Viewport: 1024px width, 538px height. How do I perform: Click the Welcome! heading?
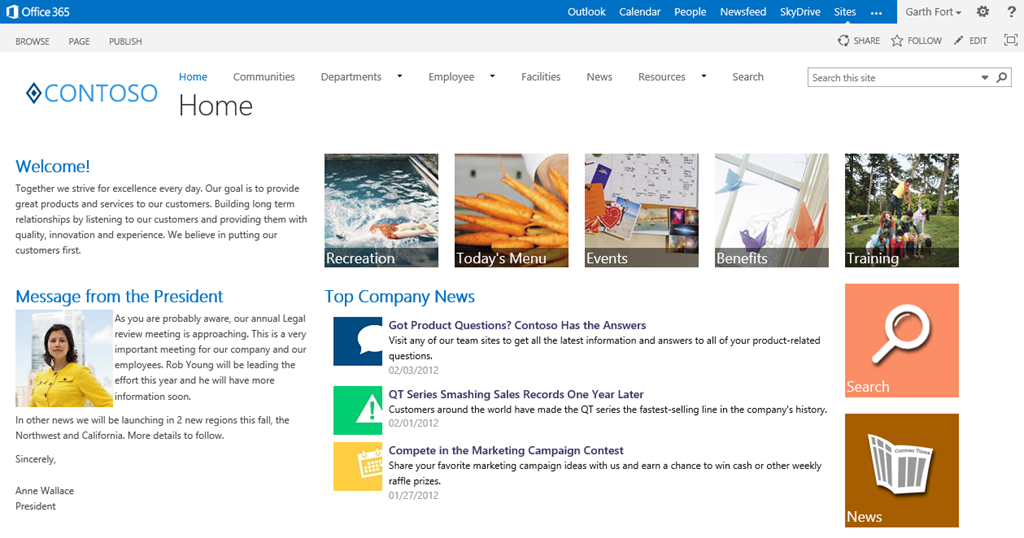[x=53, y=166]
